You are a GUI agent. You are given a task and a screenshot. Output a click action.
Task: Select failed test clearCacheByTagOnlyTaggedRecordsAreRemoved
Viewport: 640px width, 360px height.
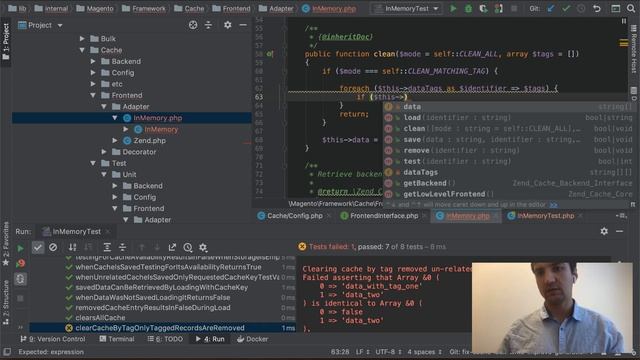click(x=162, y=328)
